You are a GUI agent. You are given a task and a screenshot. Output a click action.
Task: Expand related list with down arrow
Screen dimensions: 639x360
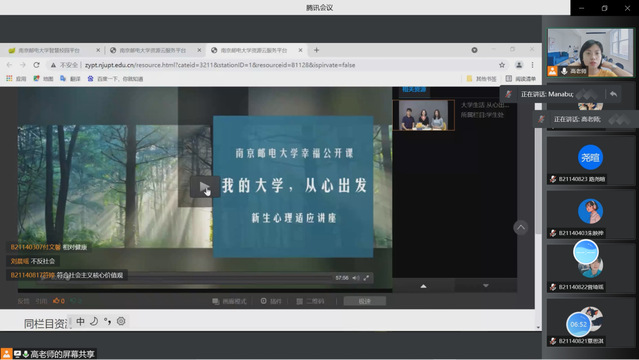point(485,285)
